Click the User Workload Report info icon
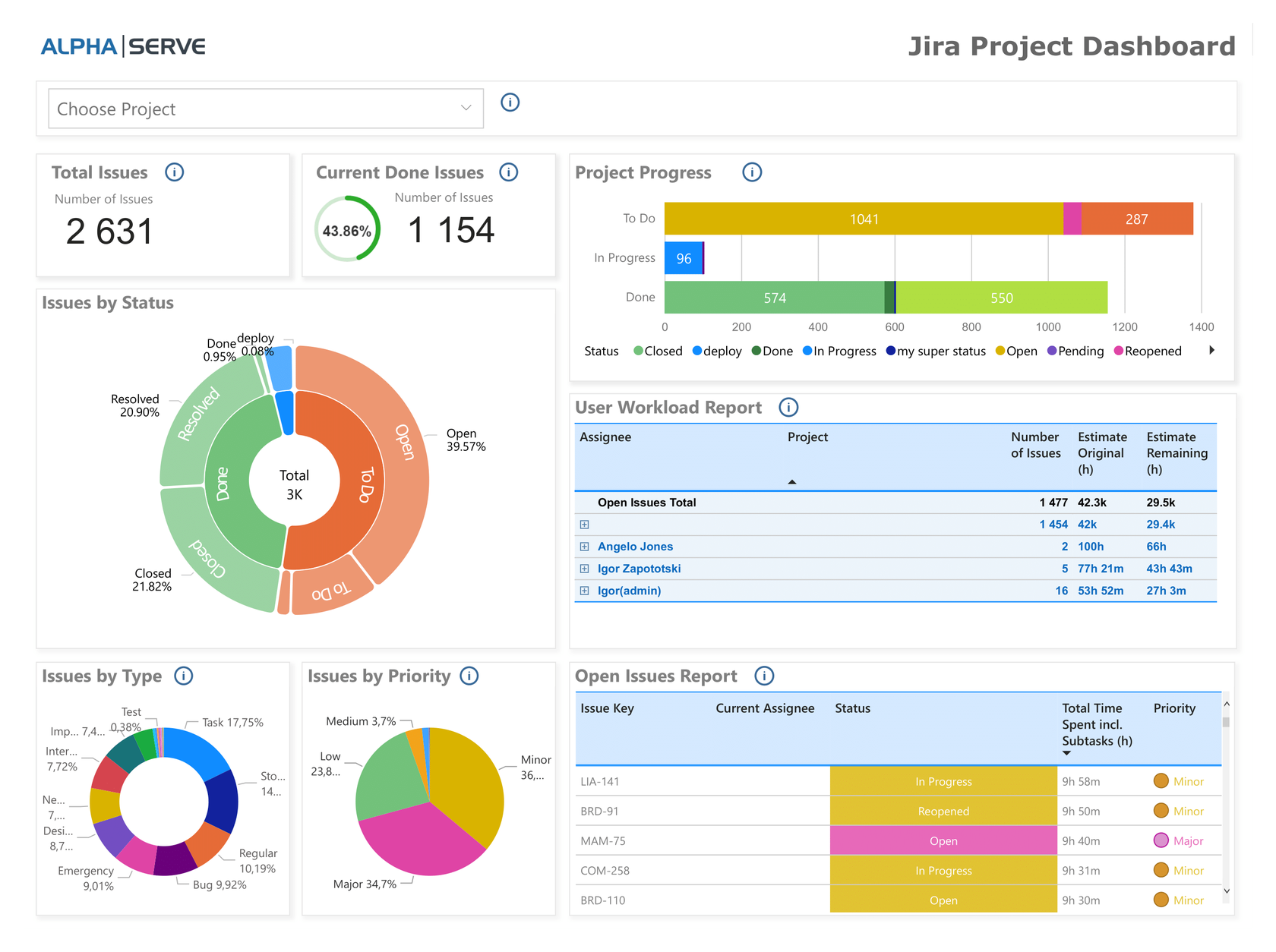 pyautogui.click(x=788, y=408)
